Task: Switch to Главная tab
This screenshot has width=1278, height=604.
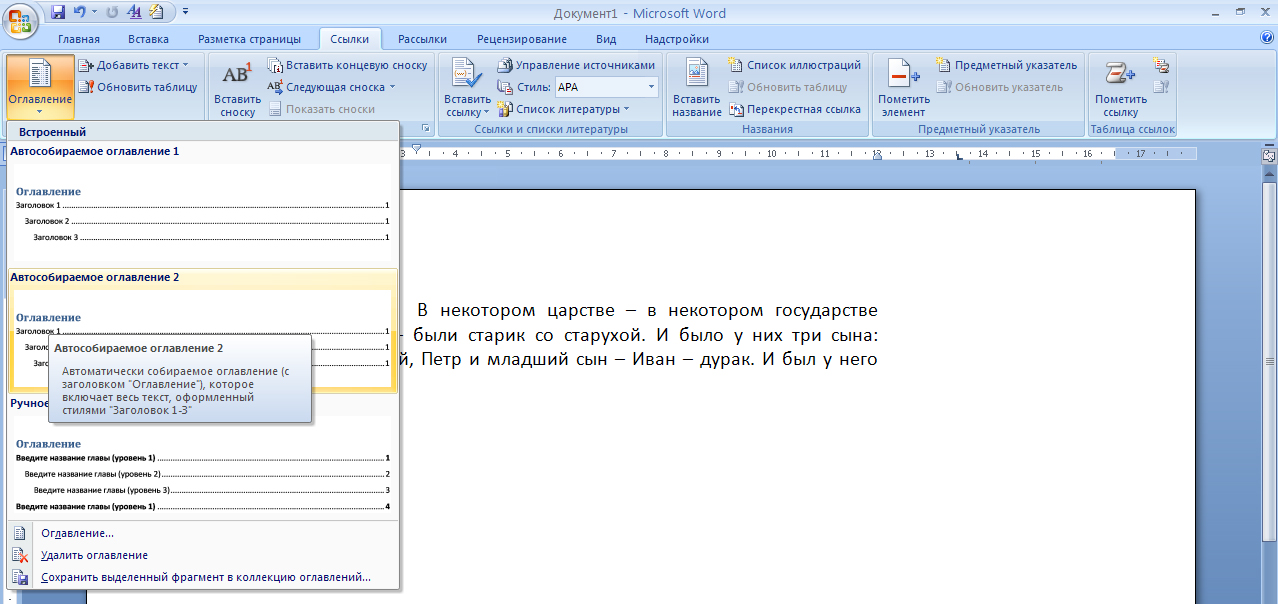Action: 79,39
